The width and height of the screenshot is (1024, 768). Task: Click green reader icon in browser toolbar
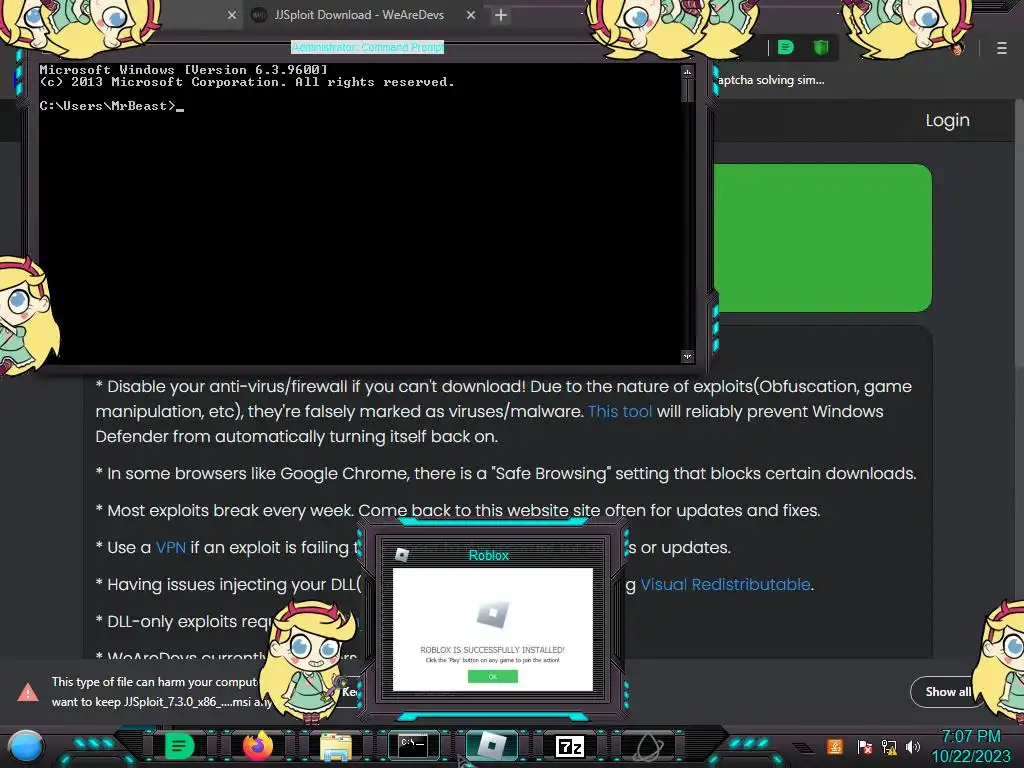(786, 47)
